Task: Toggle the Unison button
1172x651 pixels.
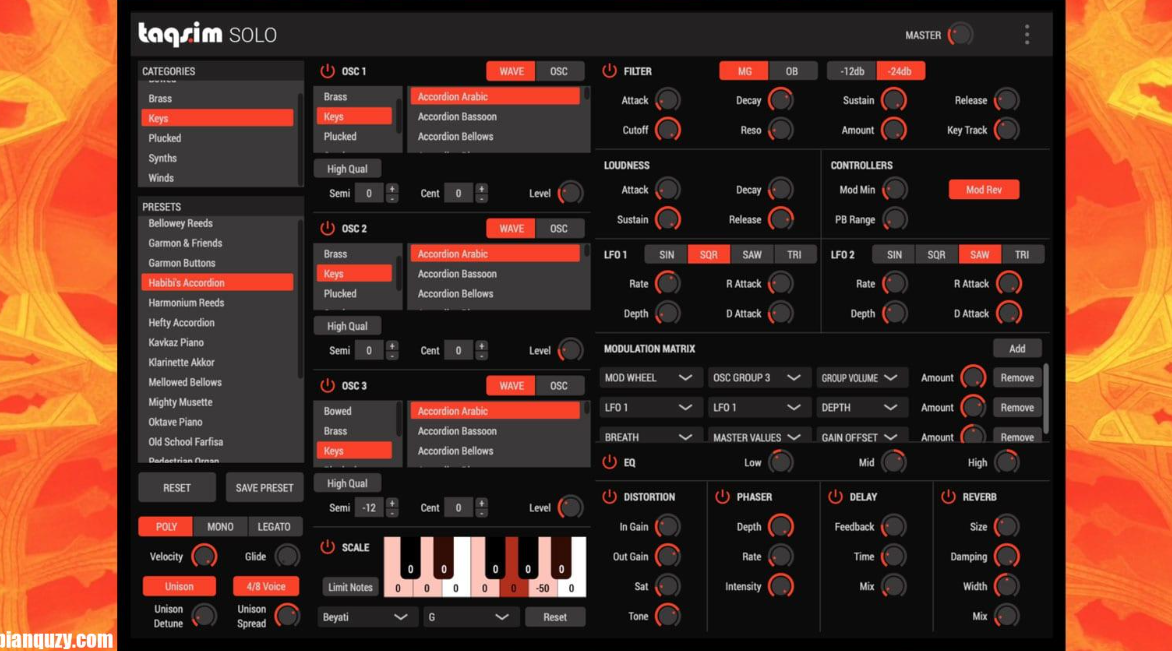Action: [x=179, y=586]
